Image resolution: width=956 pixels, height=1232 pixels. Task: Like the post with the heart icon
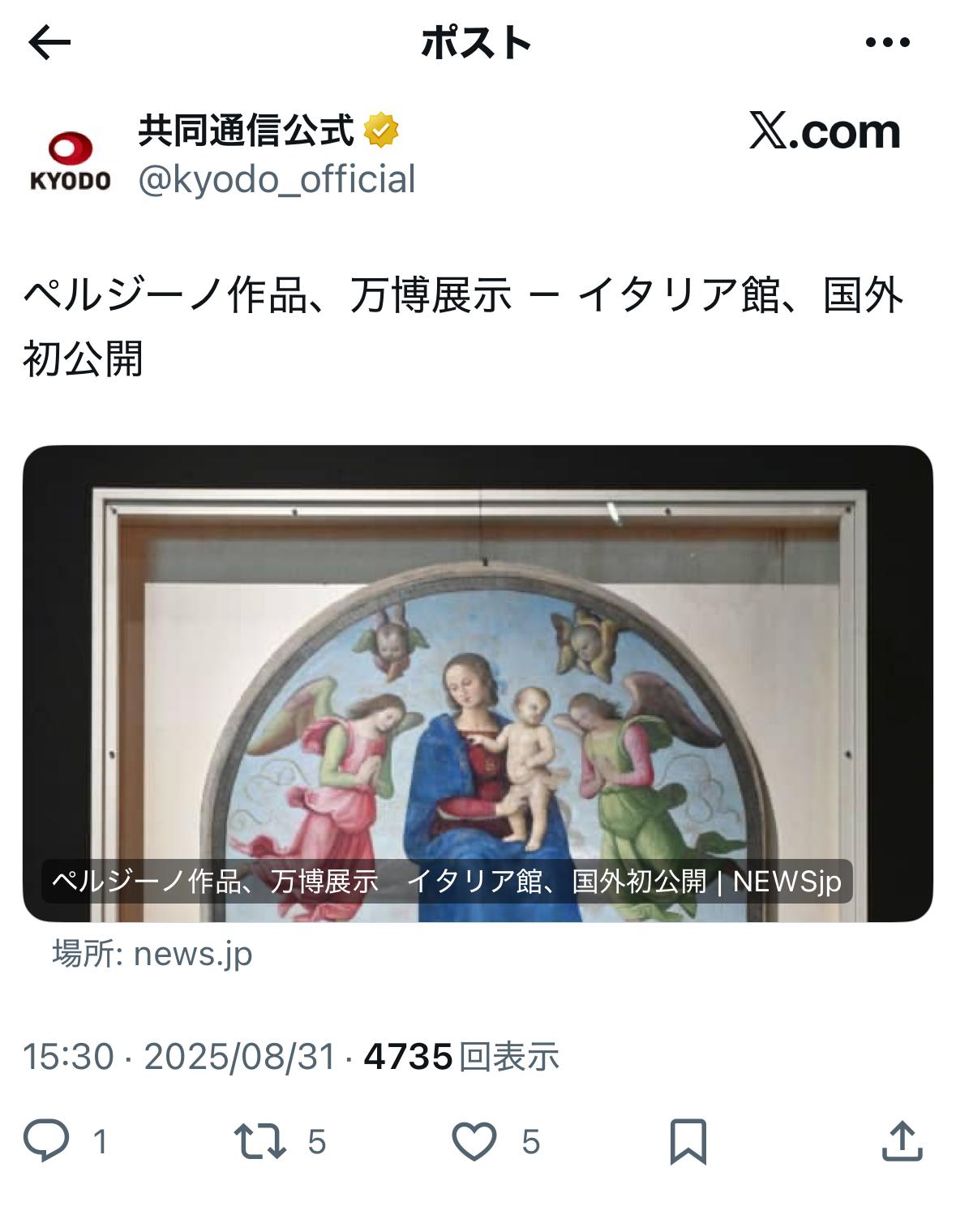pyautogui.click(x=474, y=1141)
